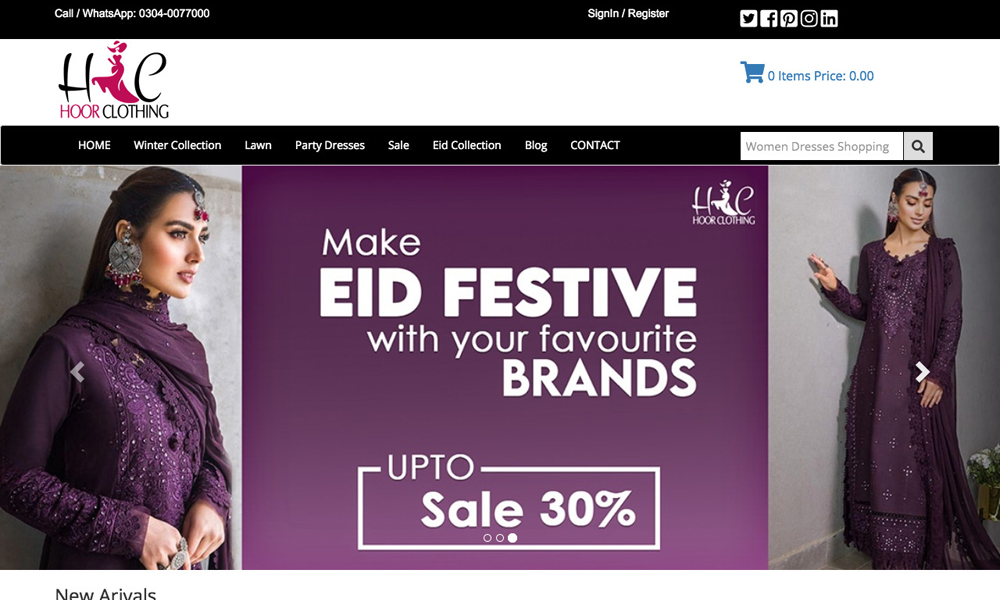The width and height of the screenshot is (1000, 600).
Task: Focus the Women Dresses Shopping search field
Action: 821,146
